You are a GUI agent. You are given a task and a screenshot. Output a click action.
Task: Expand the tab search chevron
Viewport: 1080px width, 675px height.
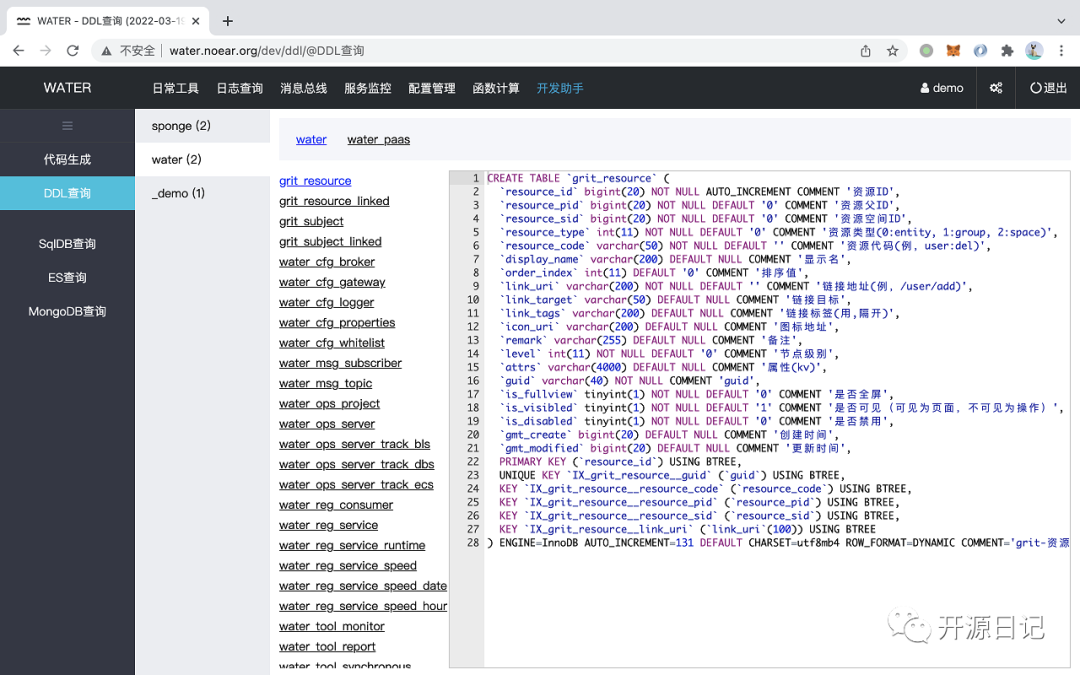tap(1061, 21)
